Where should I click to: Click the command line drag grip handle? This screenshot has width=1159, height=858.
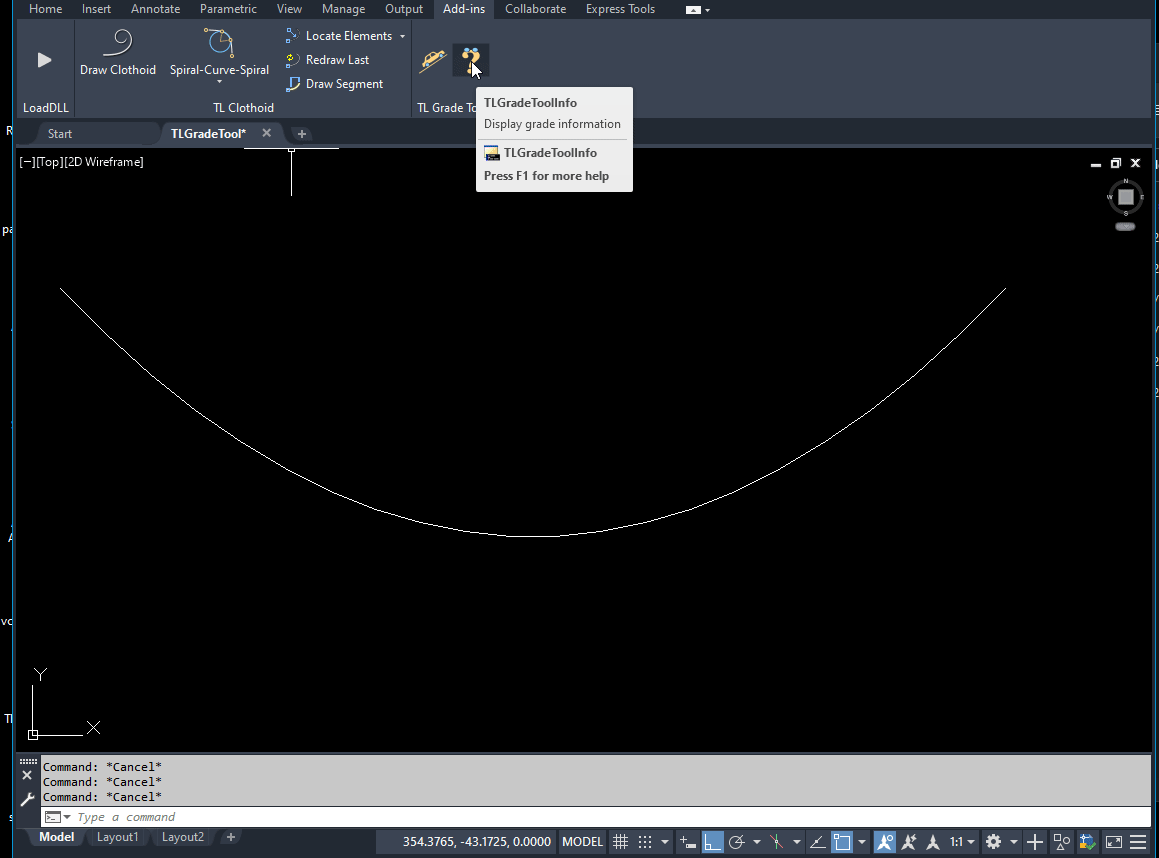pos(28,761)
